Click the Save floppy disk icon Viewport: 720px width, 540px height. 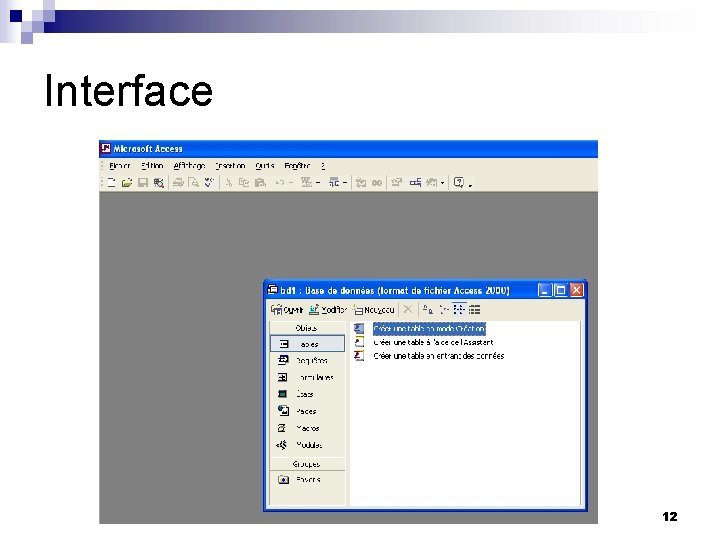(x=143, y=183)
